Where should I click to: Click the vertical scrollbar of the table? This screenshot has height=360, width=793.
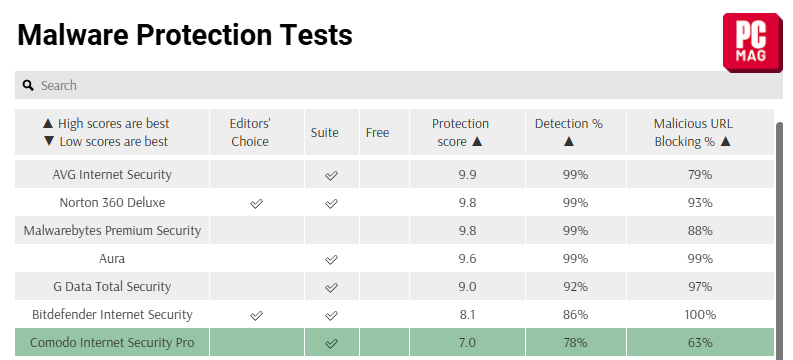pos(782,240)
